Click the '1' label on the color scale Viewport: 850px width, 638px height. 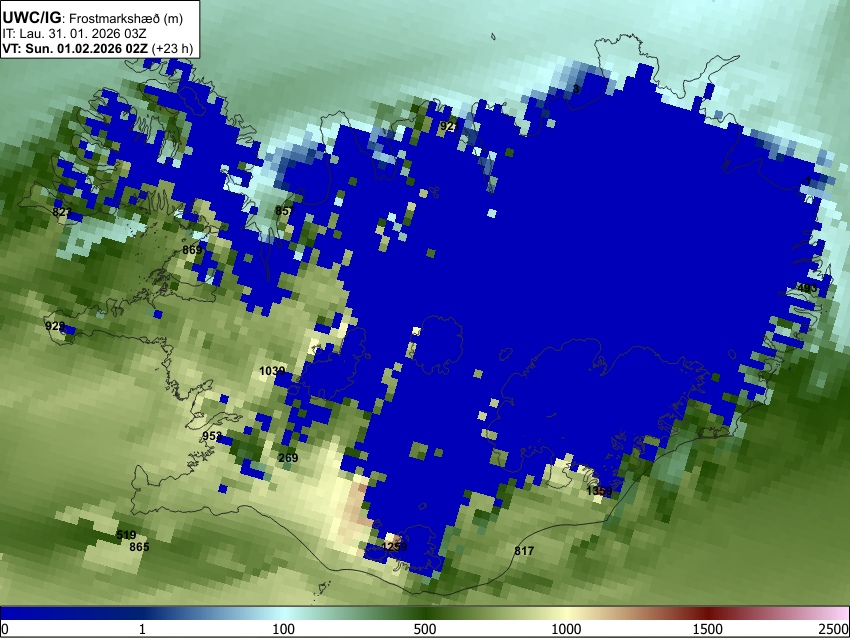pyautogui.click(x=142, y=629)
